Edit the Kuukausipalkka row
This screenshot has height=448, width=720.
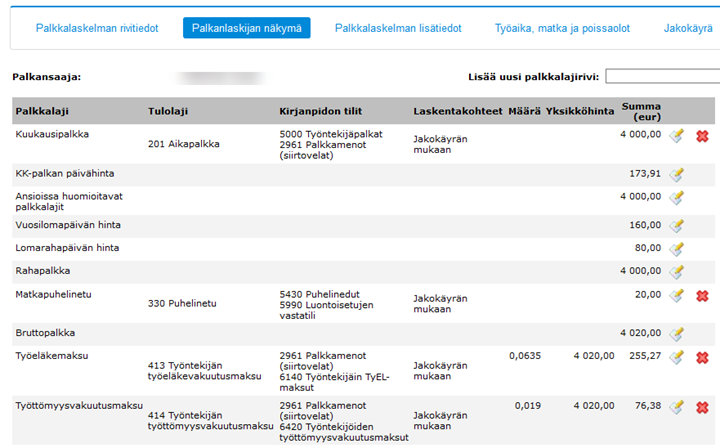(677, 136)
